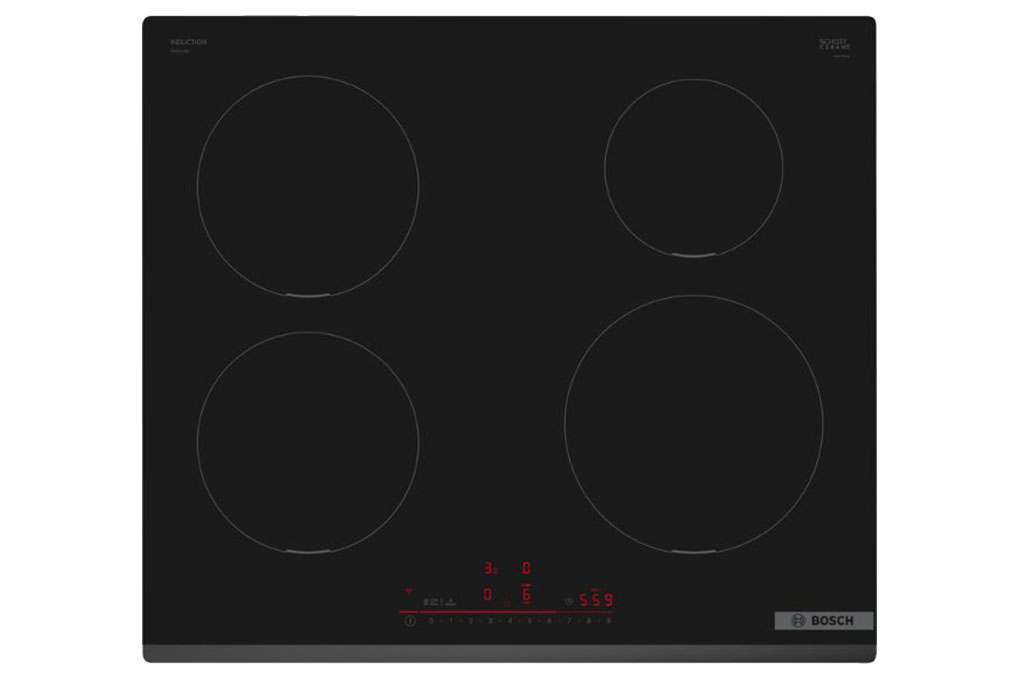Select the Bosch logo badge
1020x680 pixels.
click(x=824, y=621)
